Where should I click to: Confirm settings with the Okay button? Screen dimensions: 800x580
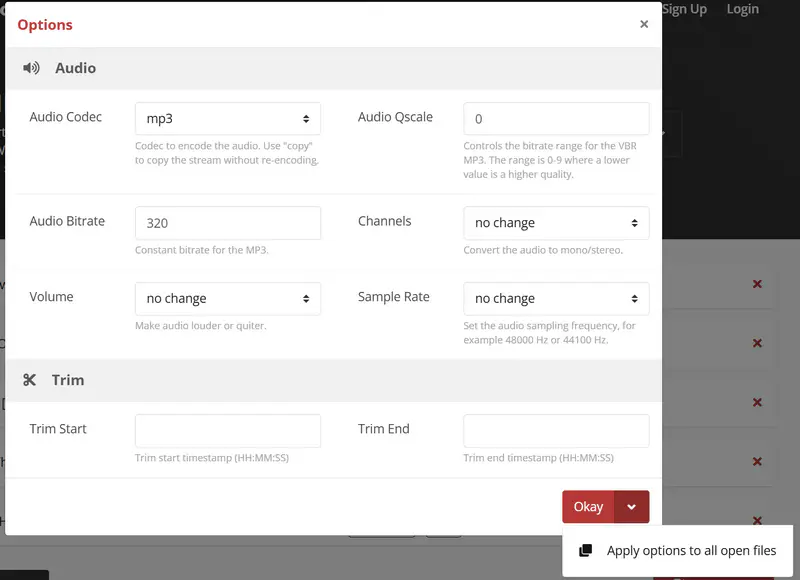click(x=587, y=507)
